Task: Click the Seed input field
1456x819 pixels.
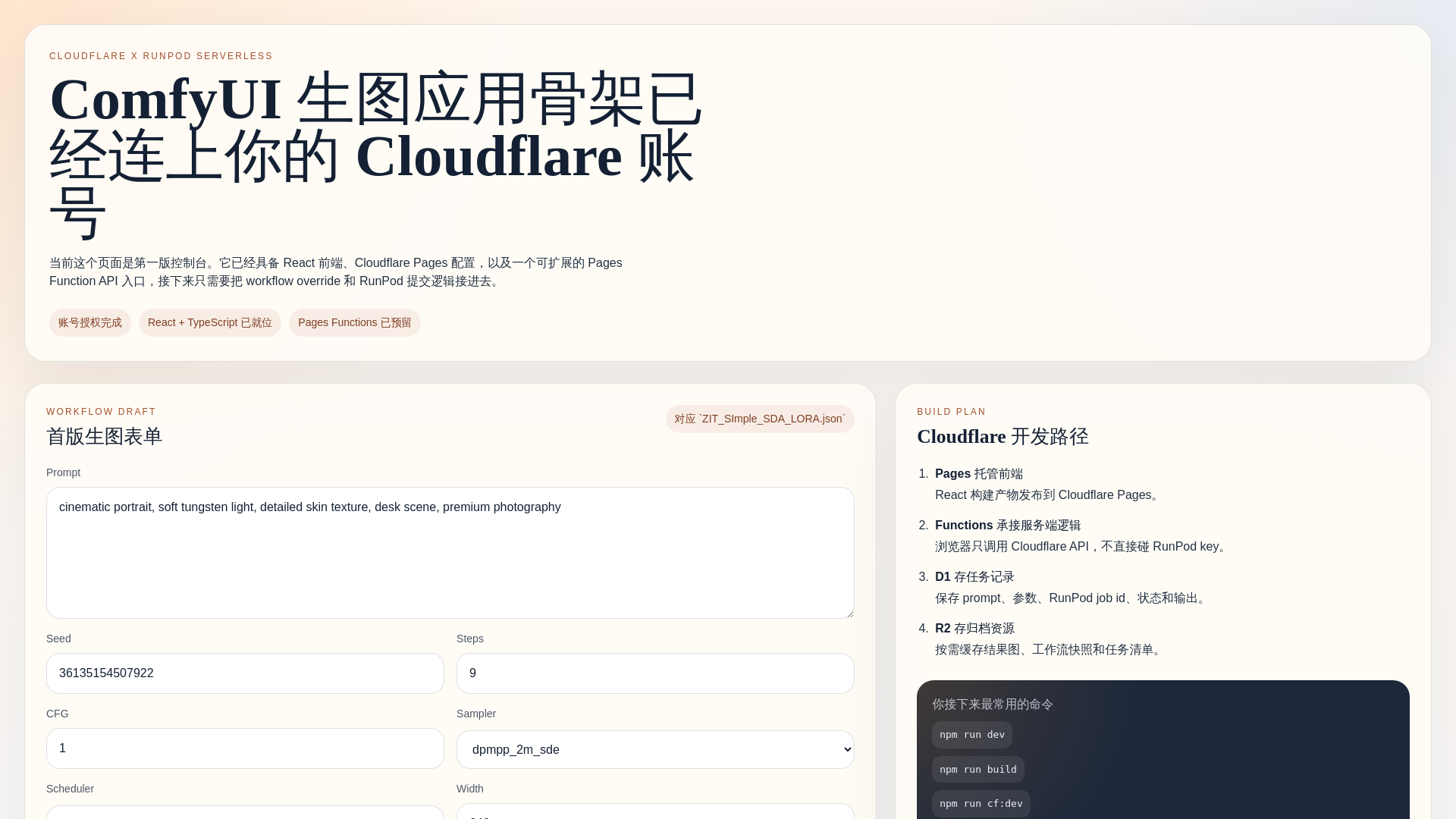Action: pyautogui.click(x=245, y=673)
